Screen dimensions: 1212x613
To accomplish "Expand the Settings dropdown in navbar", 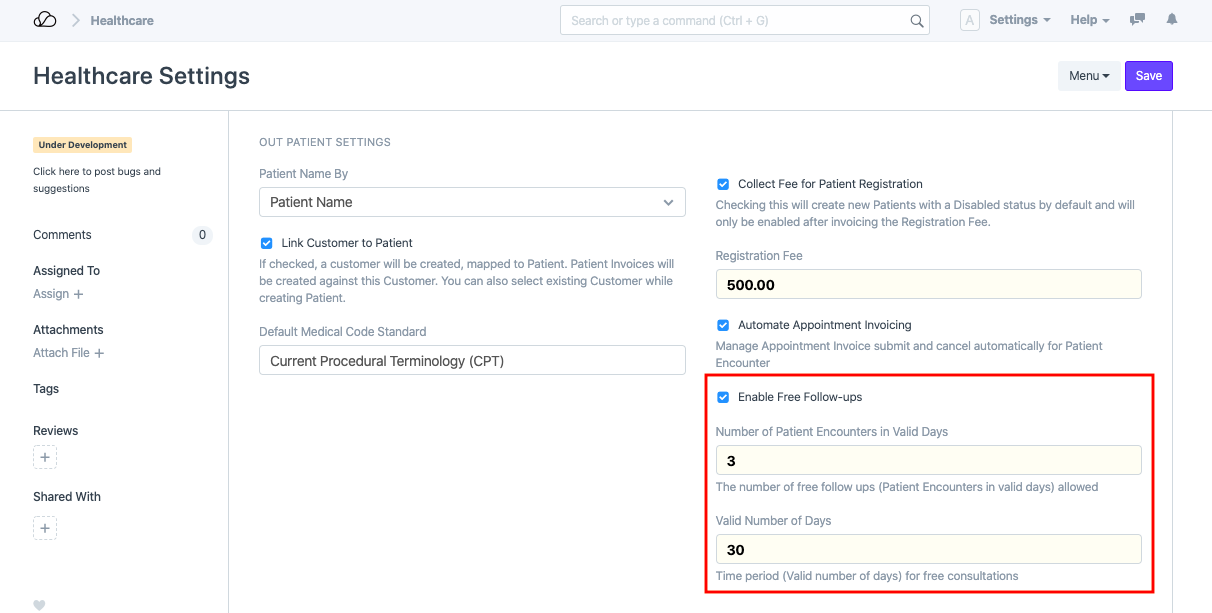I will pyautogui.click(x=1019, y=20).
